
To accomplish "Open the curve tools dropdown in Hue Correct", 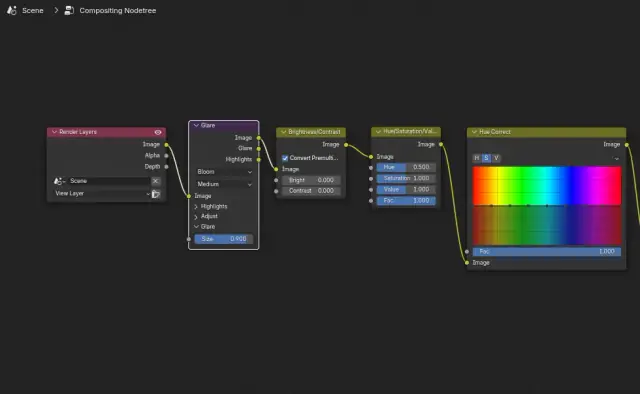I will (616, 158).
